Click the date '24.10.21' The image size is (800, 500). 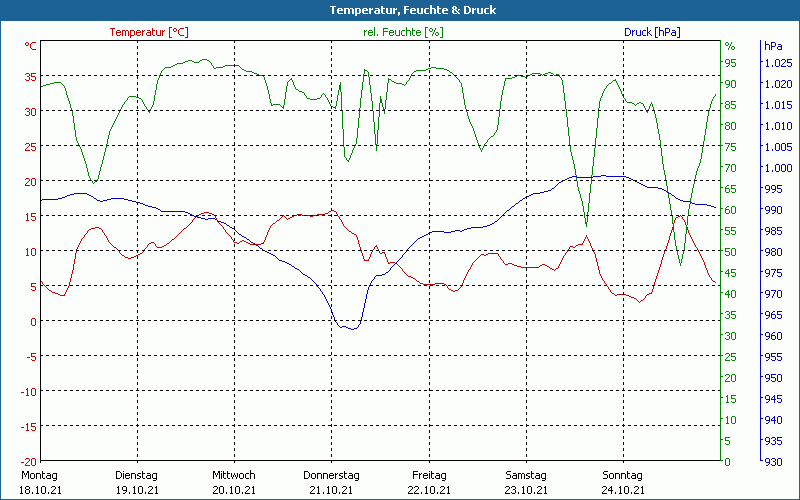point(623,490)
